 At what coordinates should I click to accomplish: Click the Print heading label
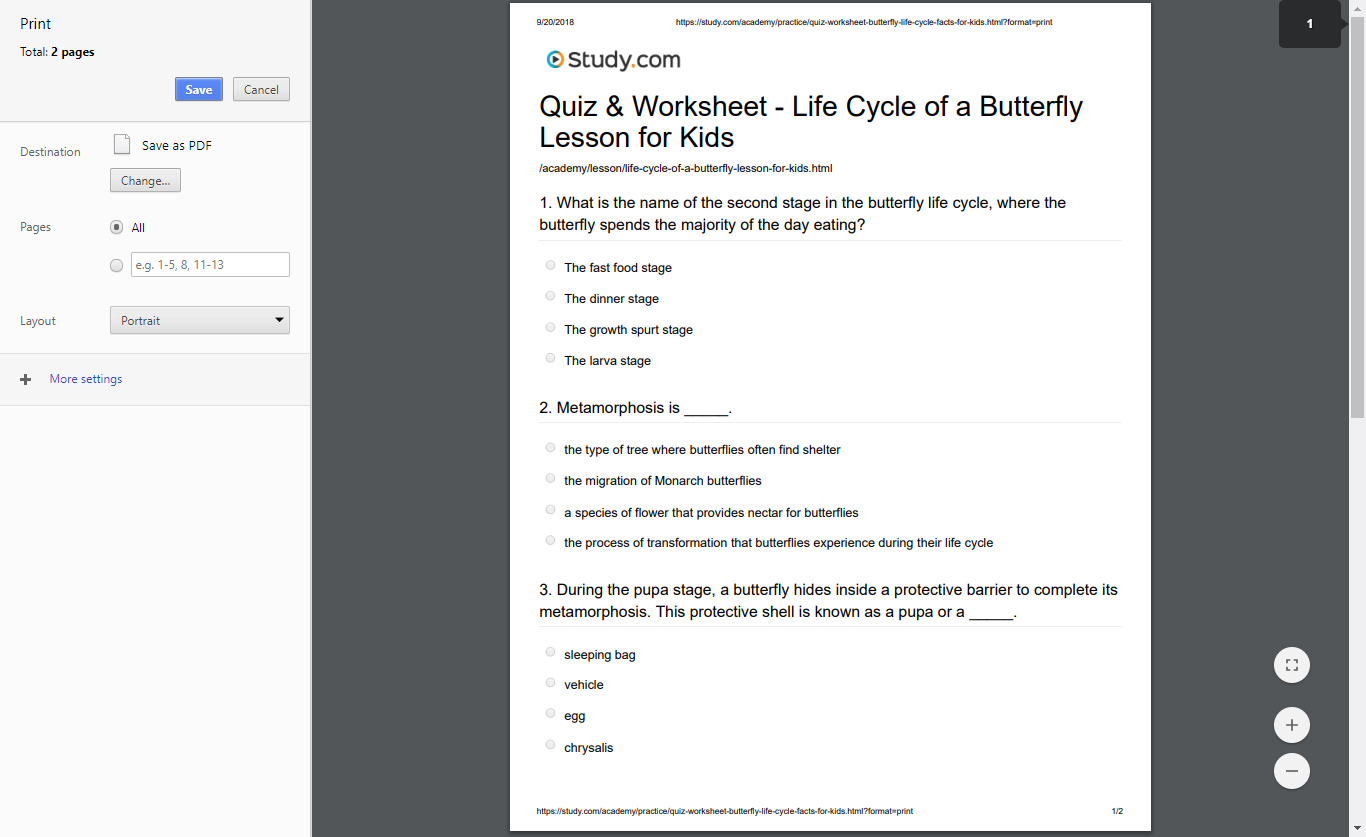point(34,23)
